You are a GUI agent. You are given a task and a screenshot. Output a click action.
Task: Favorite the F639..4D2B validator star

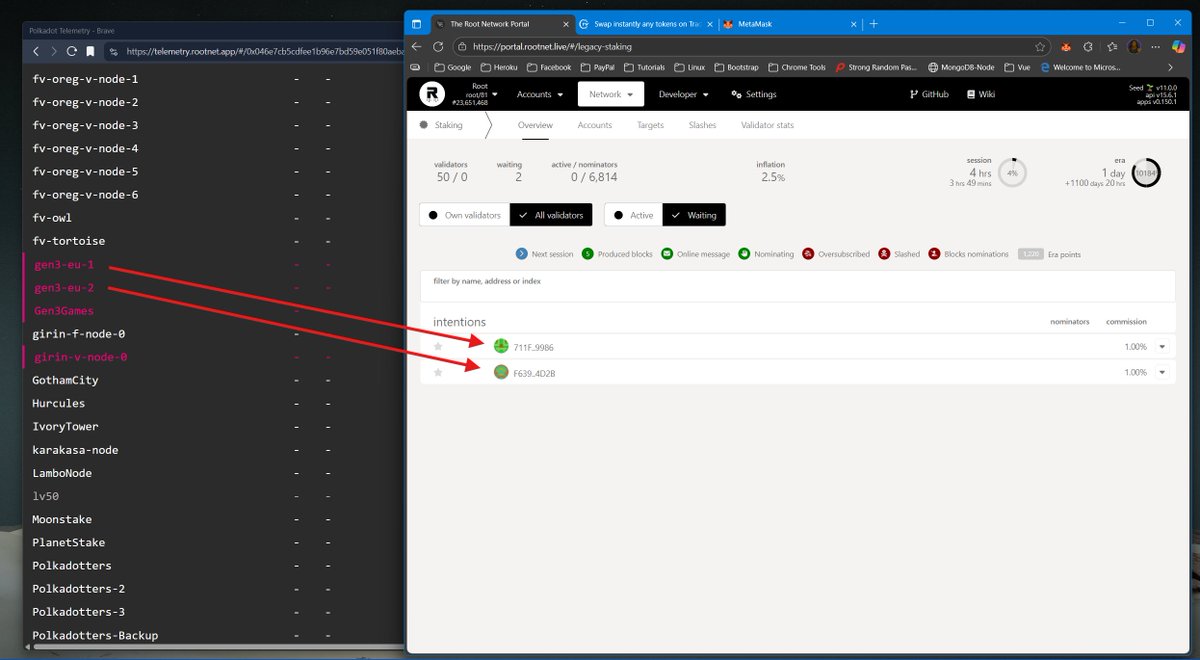[438, 372]
